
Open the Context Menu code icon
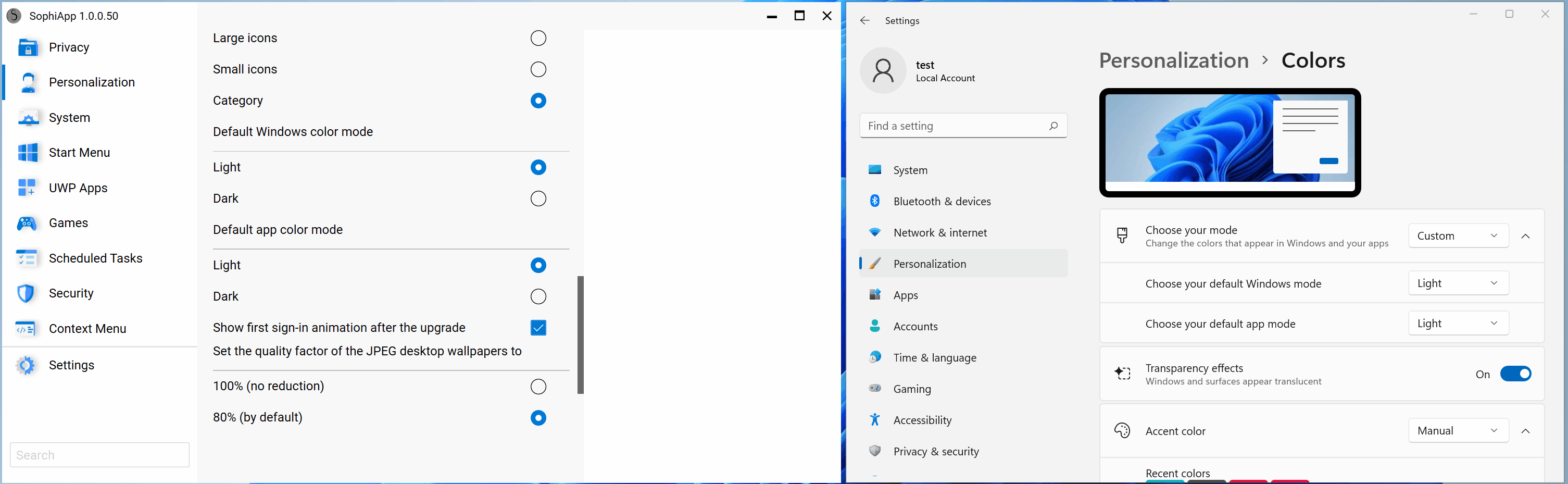coord(26,329)
